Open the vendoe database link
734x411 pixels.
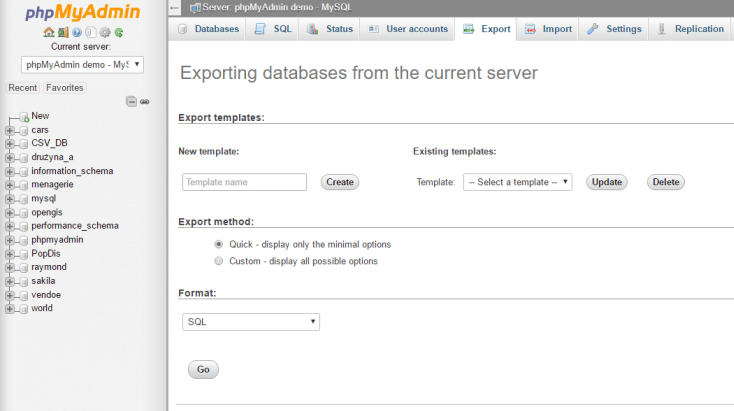click(x=46, y=295)
